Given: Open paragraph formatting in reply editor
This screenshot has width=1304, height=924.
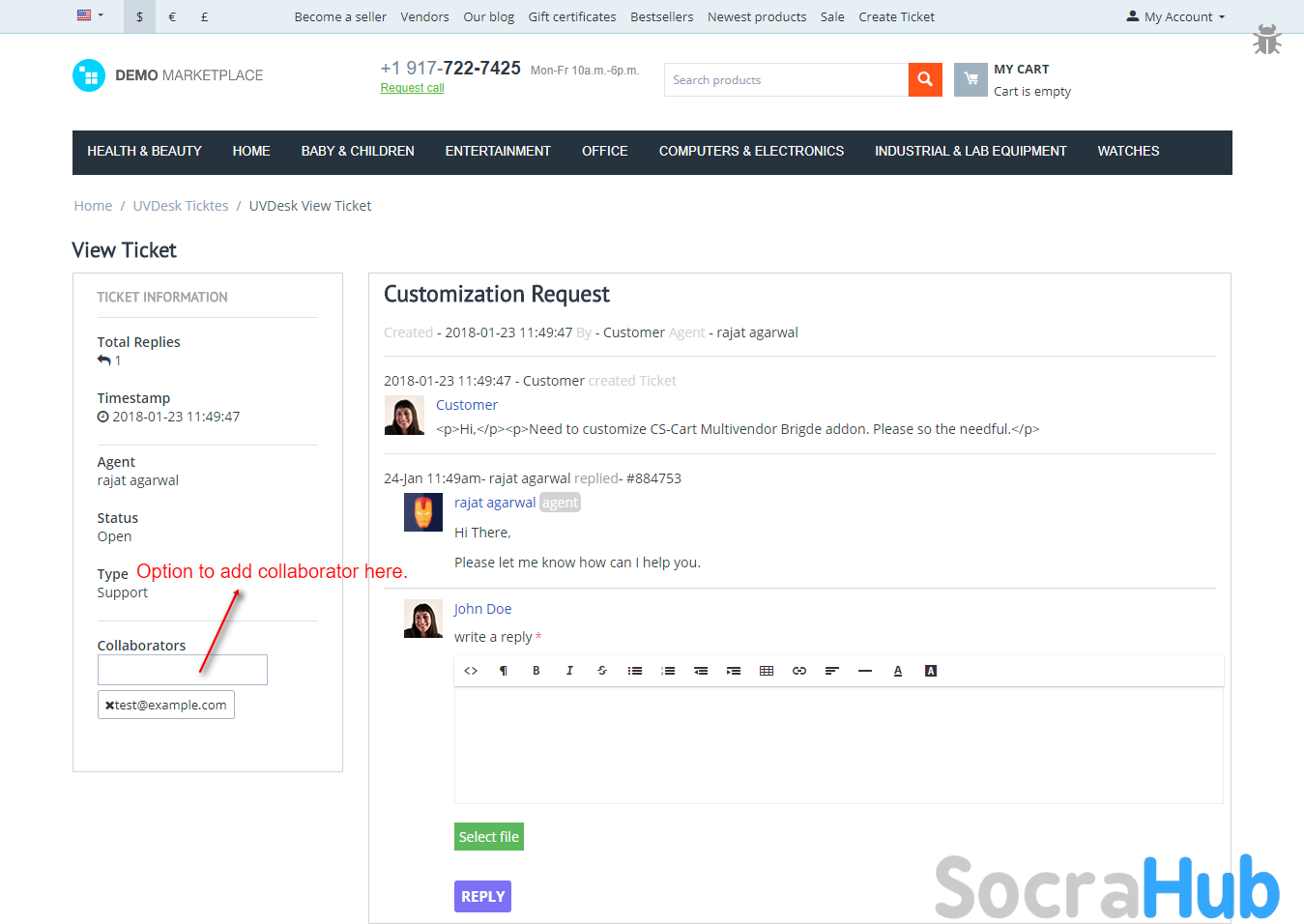Looking at the screenshot, I should pyautogui.click(x=504, y=671).
